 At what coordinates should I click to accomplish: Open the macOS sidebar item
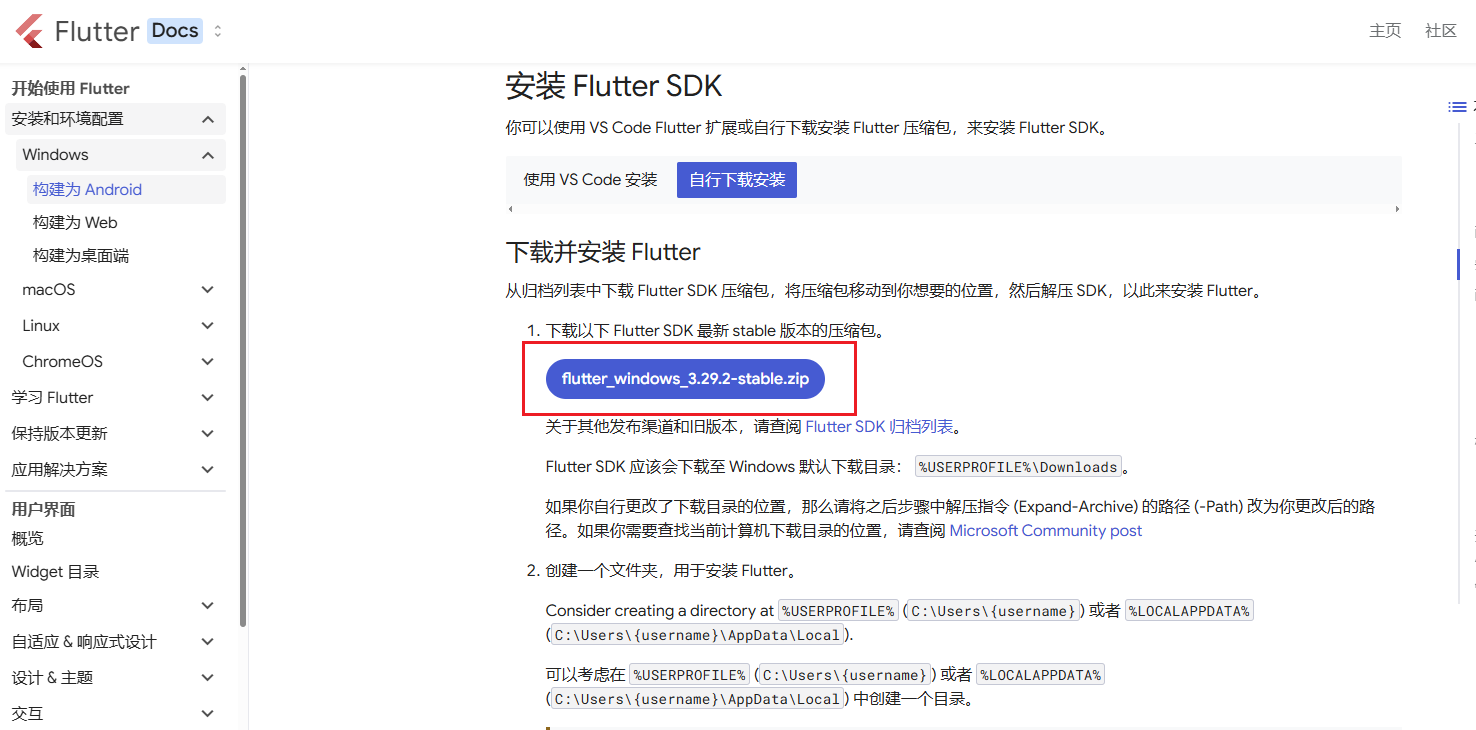[49, 290]
